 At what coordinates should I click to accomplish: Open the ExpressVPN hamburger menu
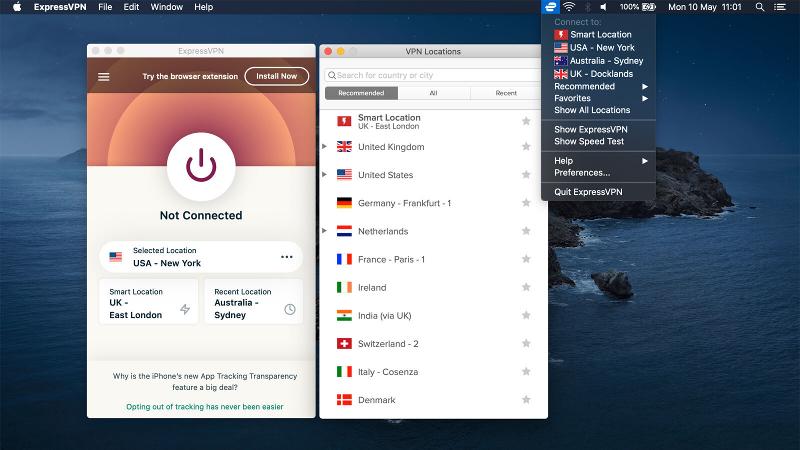pyautogui.click(x=103, y=77)
